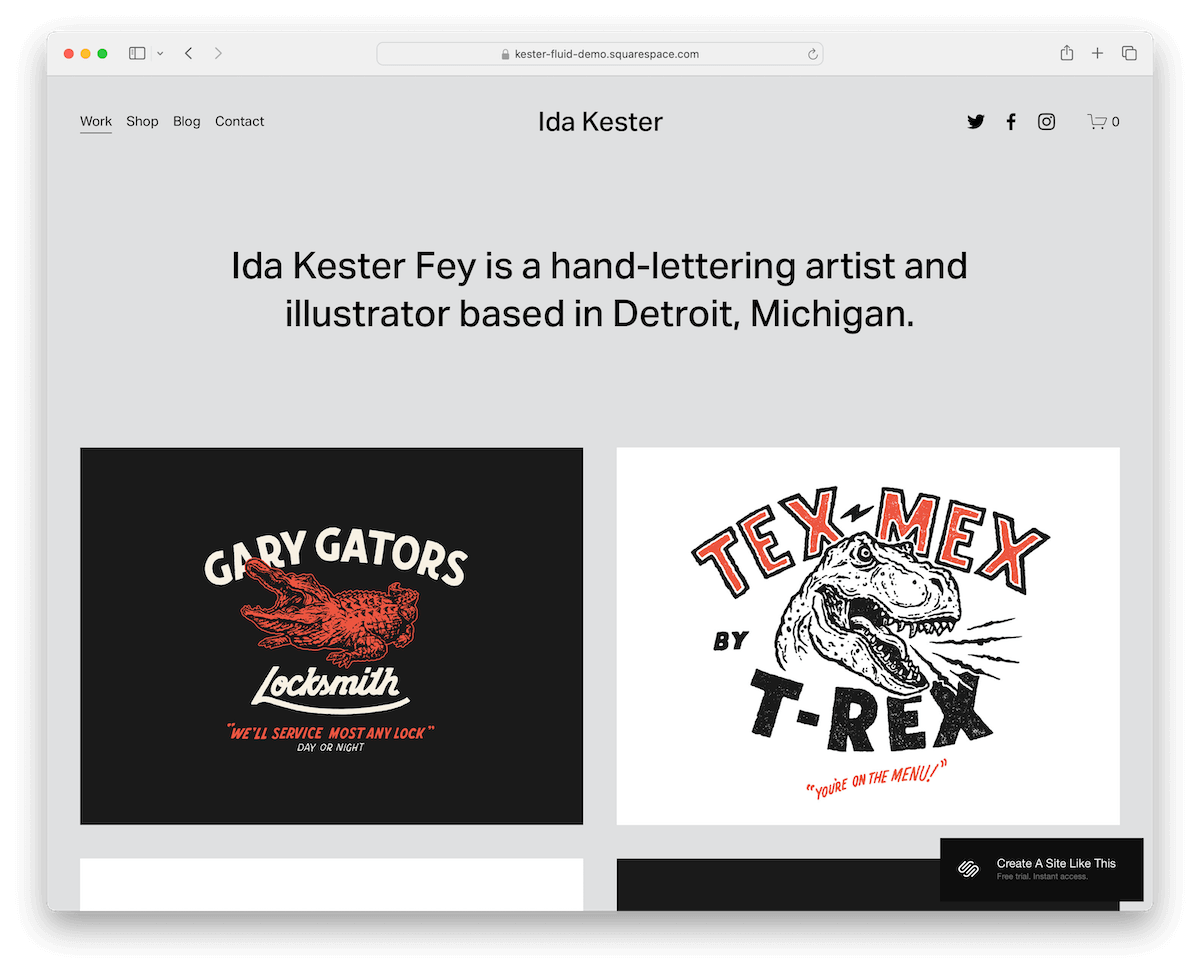Viewport: 1200px width, 973px height.
Task: Visit the Instagram profile icon
Action: pyautogui.click(x=1046, y=121)
